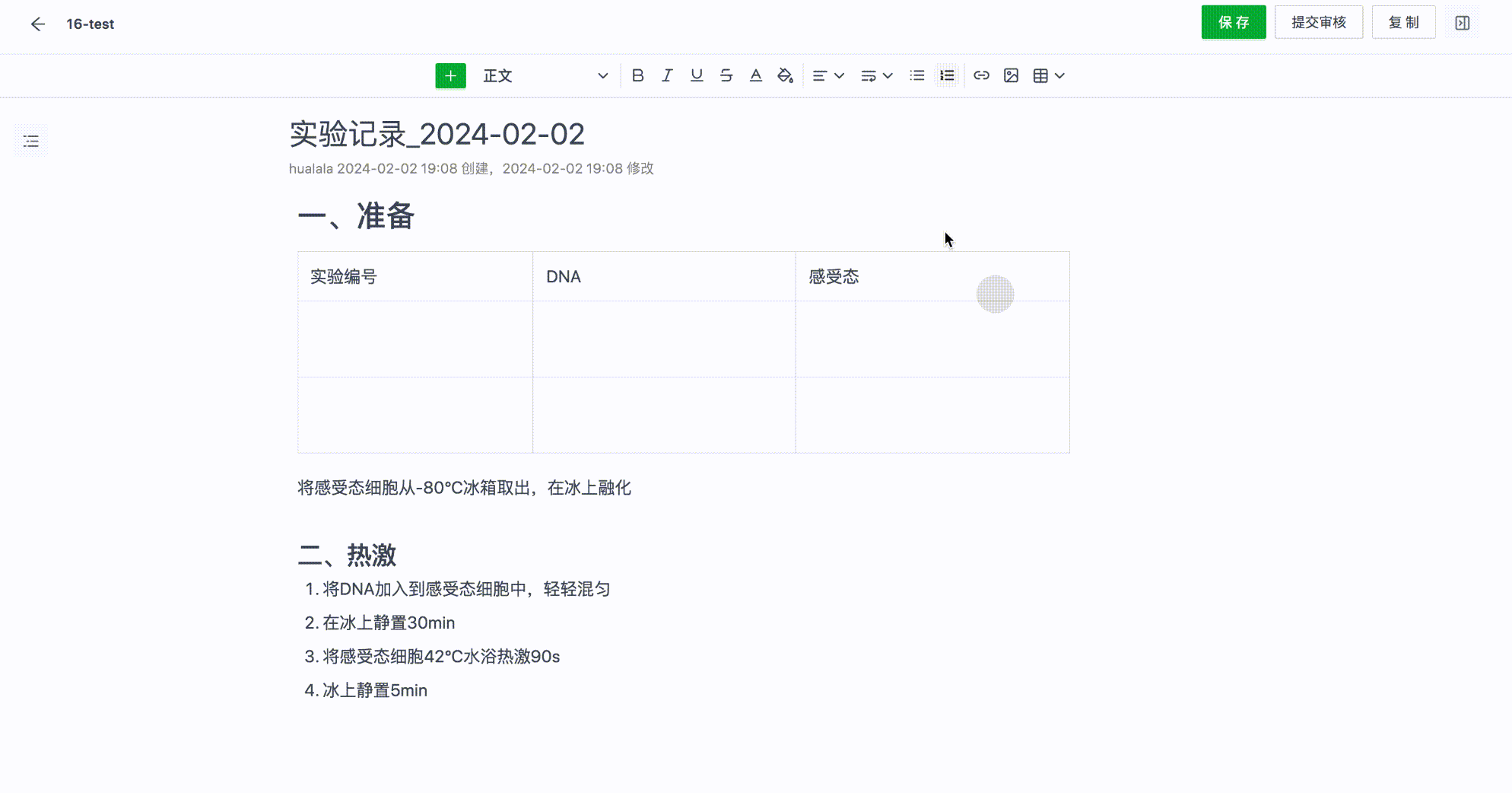1512x793 pixels.
Task: Click the fill background color bucket
Action: (785, 75)
